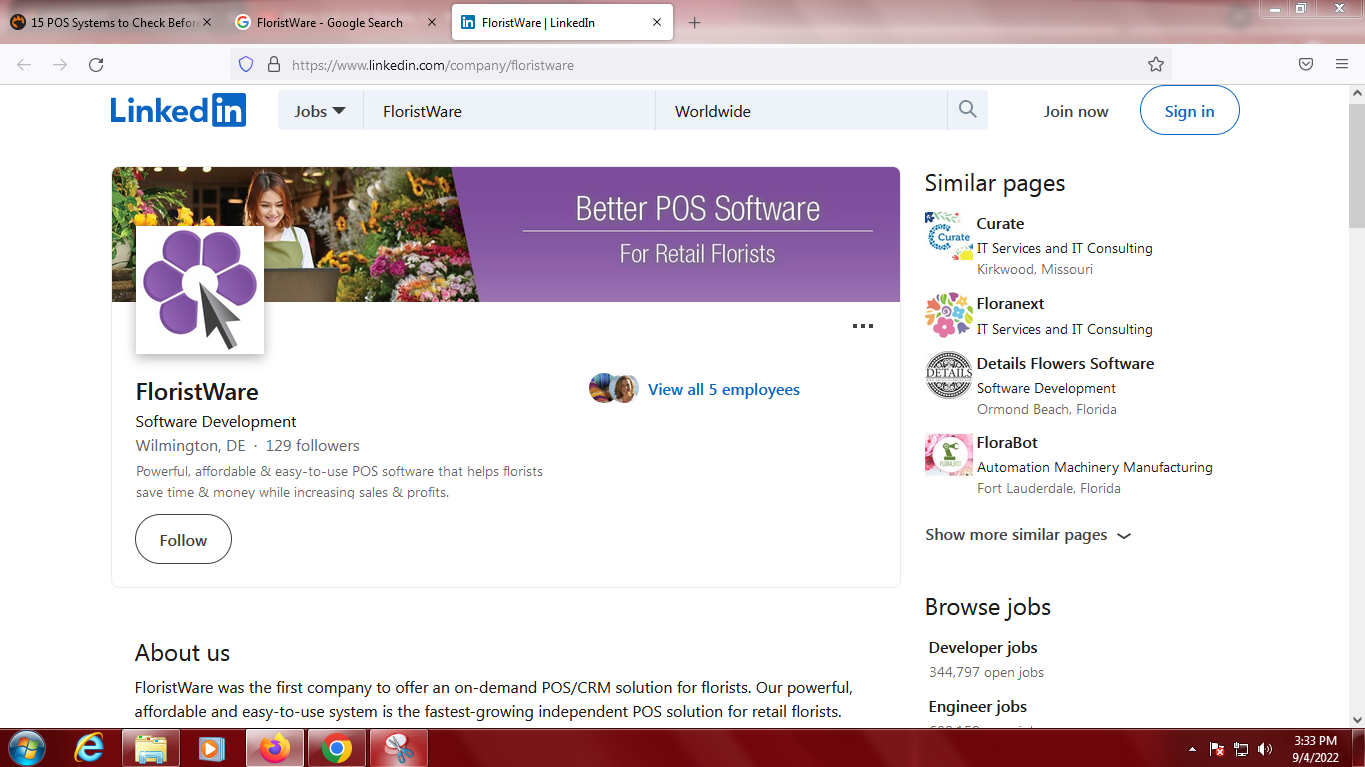
Task: Click the LinkedIn logo
Action: tap(178, 110)
